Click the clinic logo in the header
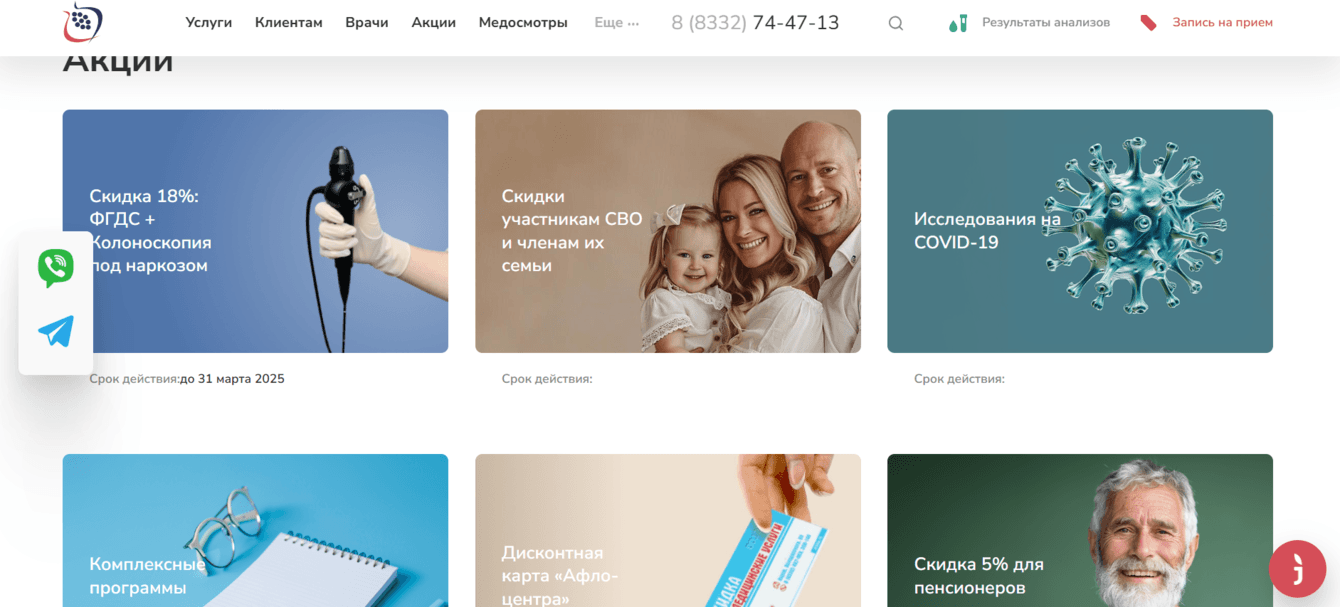1340x607 pixels. (83, 22)
